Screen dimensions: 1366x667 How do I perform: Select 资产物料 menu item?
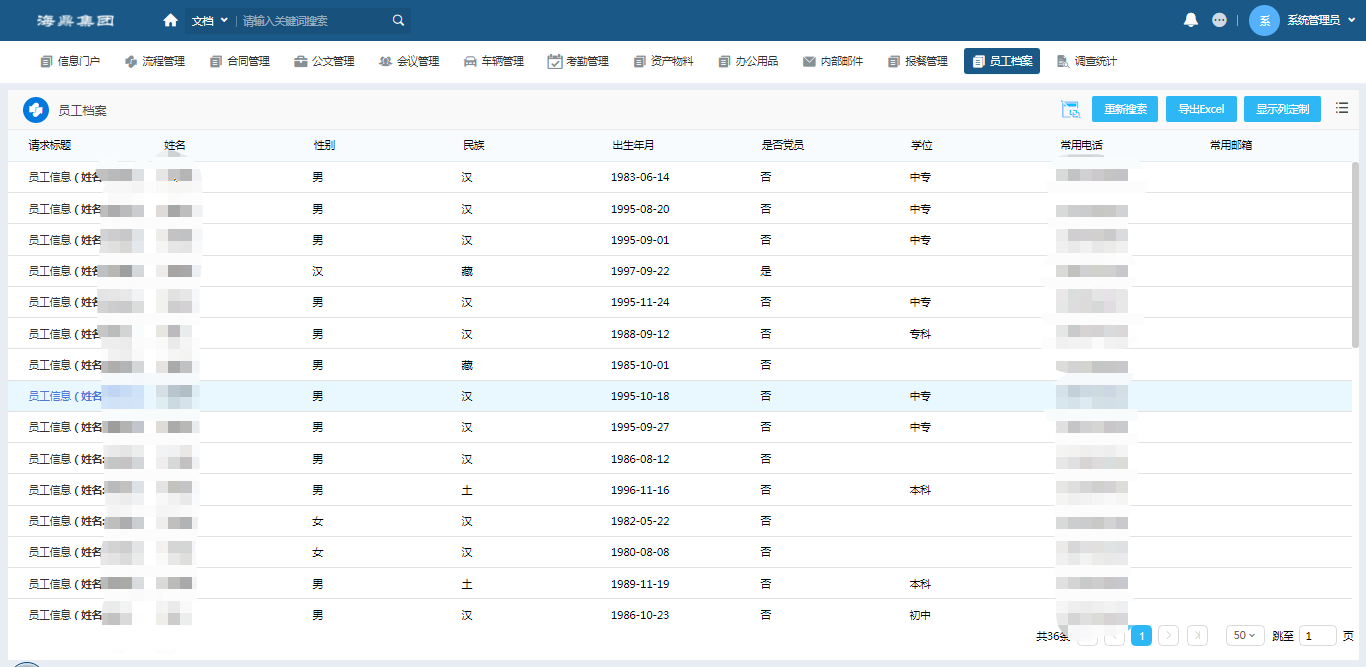664,61
